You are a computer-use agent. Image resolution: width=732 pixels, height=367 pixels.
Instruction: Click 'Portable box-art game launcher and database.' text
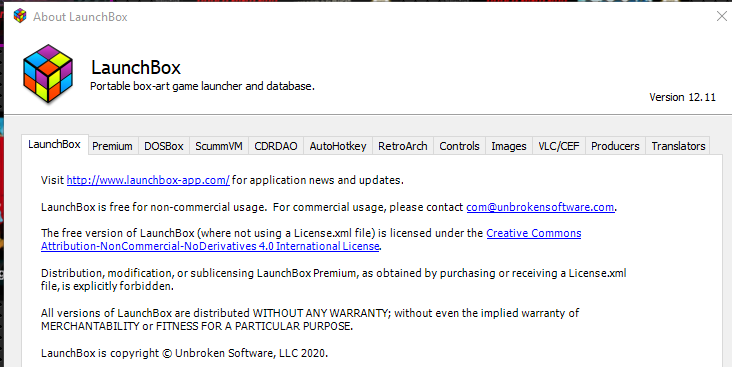[x=202, y=86]
